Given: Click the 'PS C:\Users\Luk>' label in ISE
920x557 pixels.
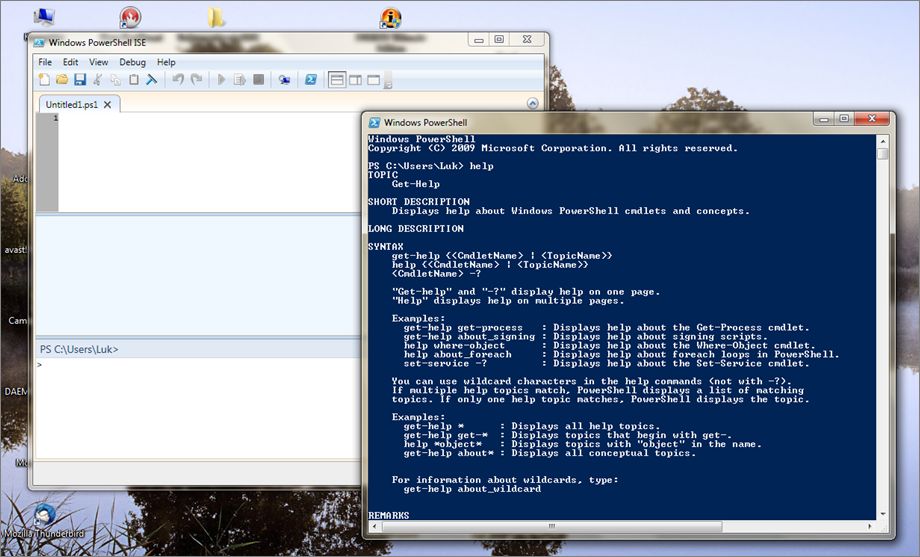Looking at the screenshot, I should point(79,349).
